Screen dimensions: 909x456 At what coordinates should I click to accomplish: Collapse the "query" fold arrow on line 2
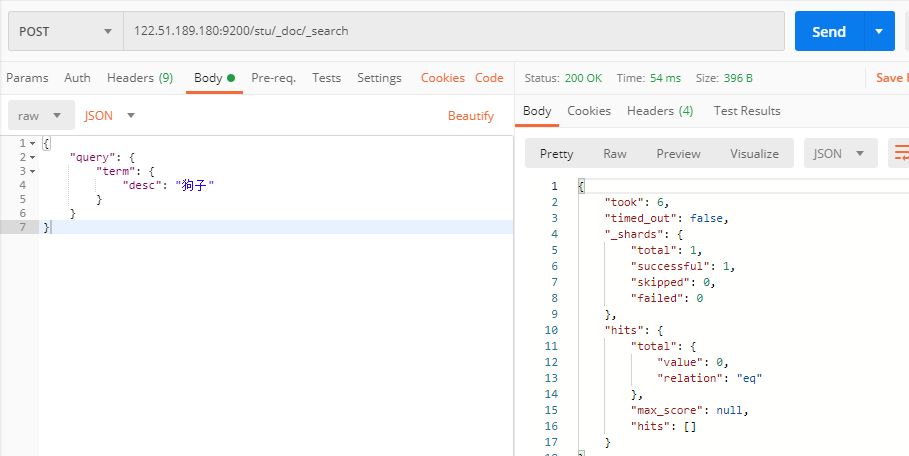[32, 157]
